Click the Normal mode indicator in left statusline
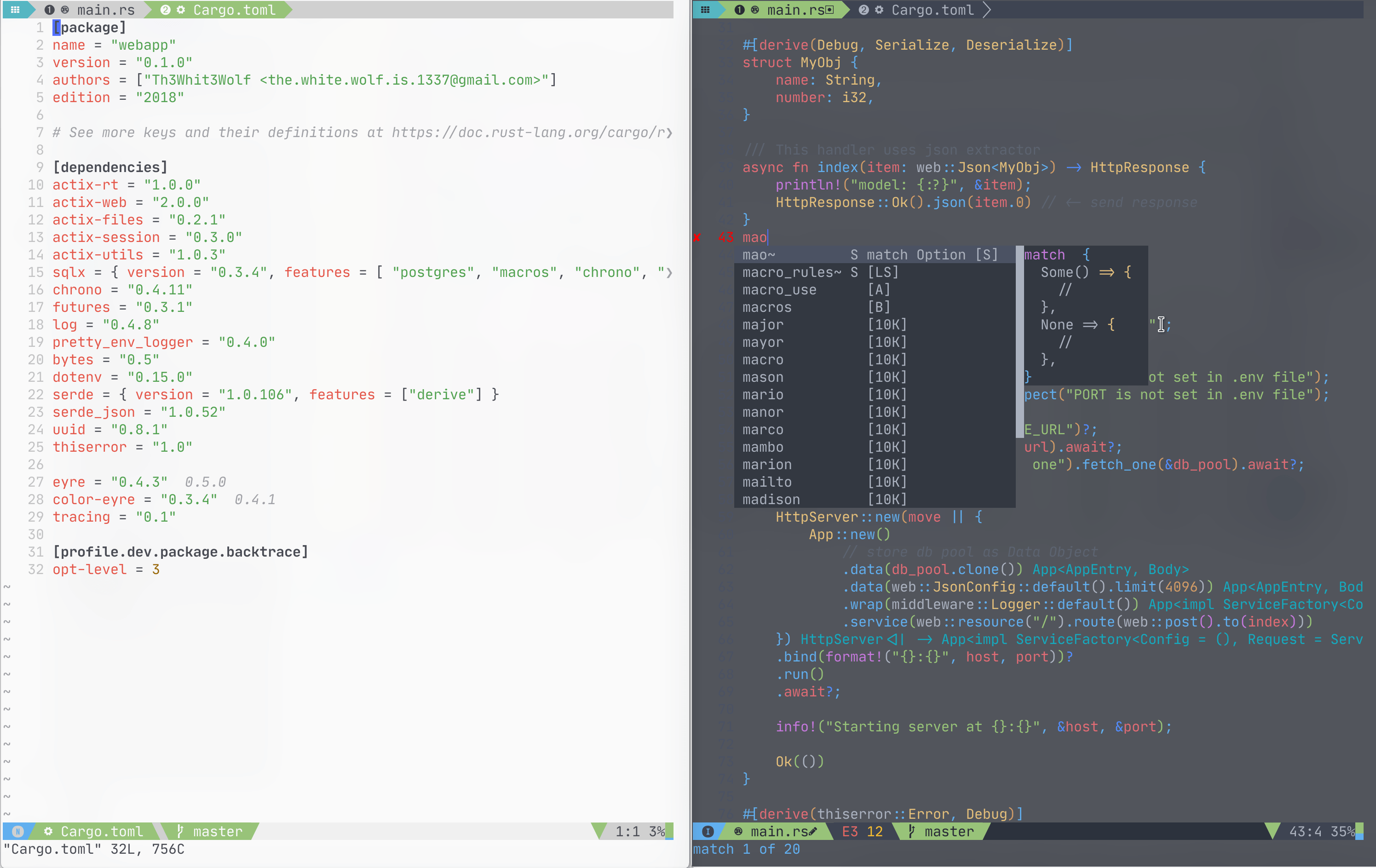1376x868 pixels. click(18, 831)
